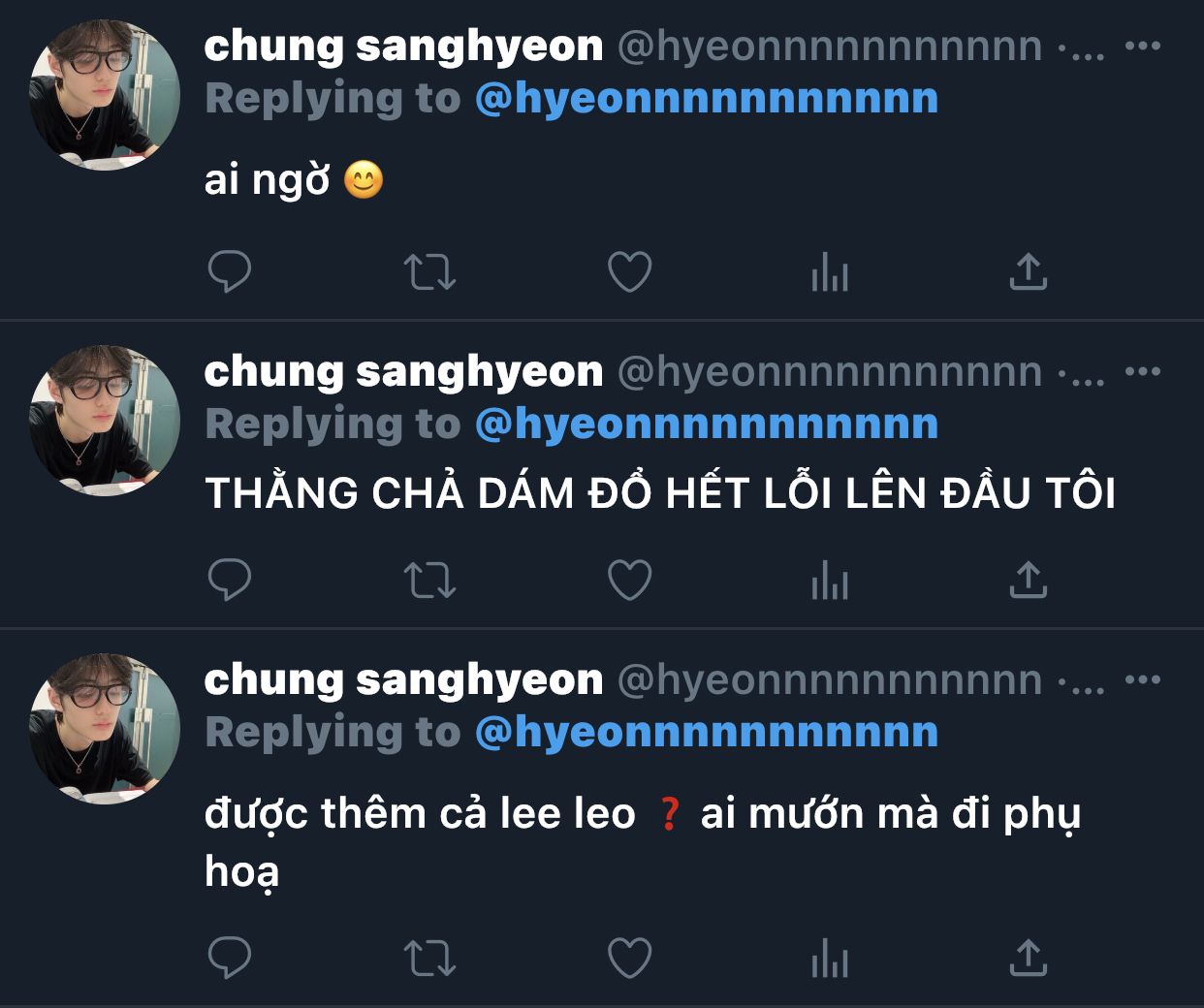Open more options on the "THẰNG CHẢ DÁM" tweet
This screenshot has height=1008, width=1204.
coord(1143,371)
